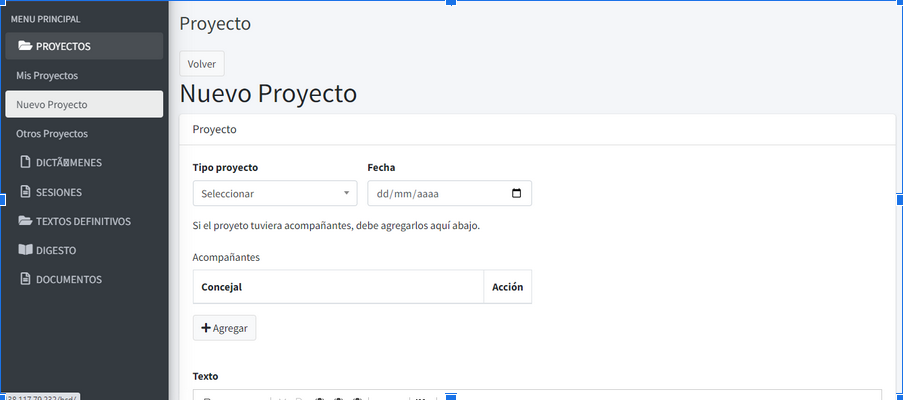Image resolution: width=903 pixels, height=400 pixels.
Task: Click the Volver button
Action: [x=202, y=64]
